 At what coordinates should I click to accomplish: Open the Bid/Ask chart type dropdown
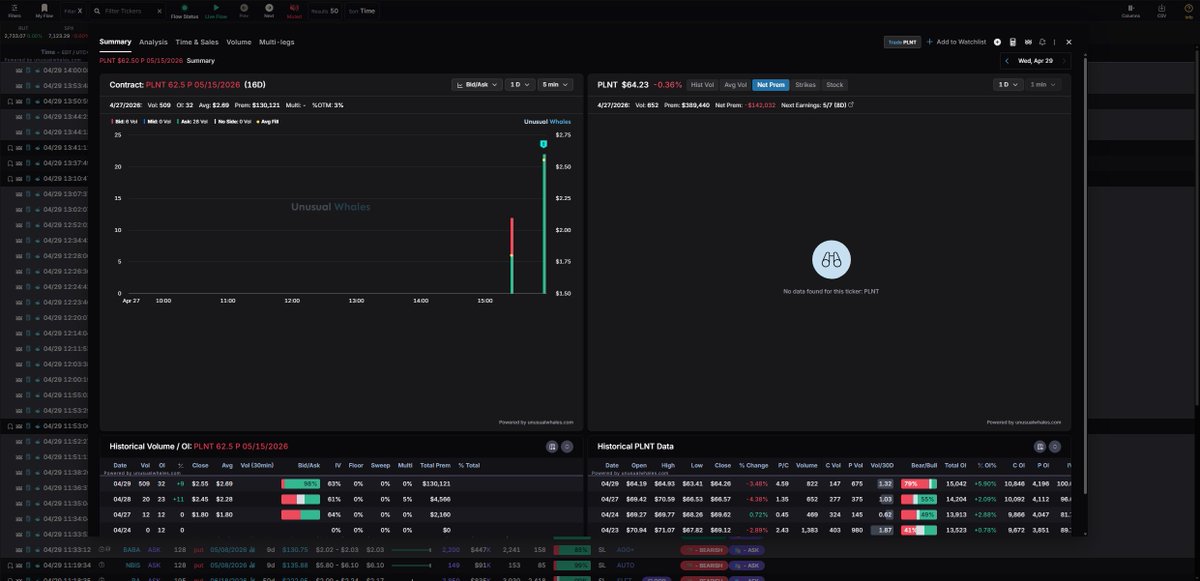pyautogui.click(x=477, y=85)
